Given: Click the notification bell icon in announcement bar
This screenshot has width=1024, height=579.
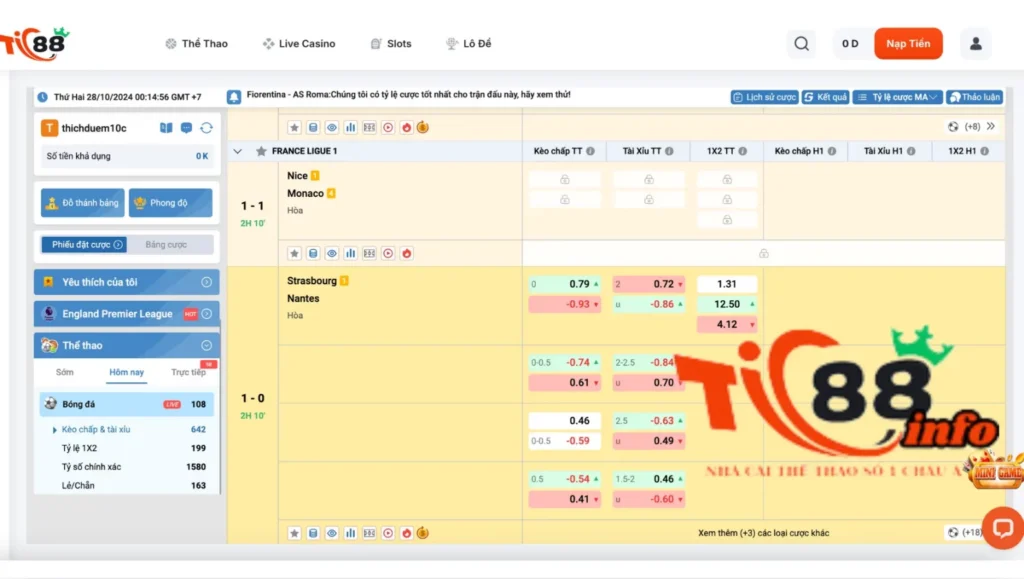Looking at the screenshot, I should [x=234, y=97].
